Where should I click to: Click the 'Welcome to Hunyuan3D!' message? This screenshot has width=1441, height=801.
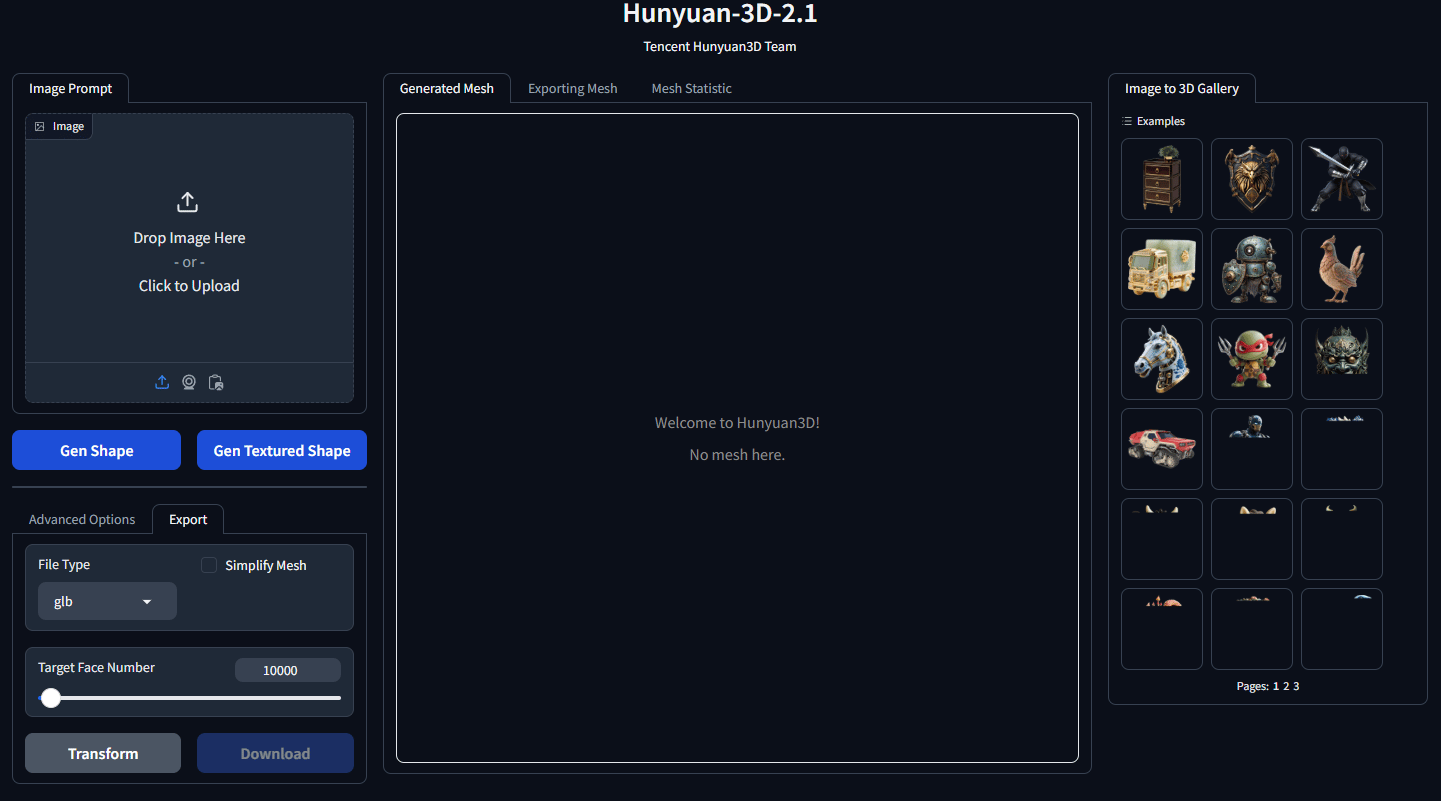(x=737, y=423)
